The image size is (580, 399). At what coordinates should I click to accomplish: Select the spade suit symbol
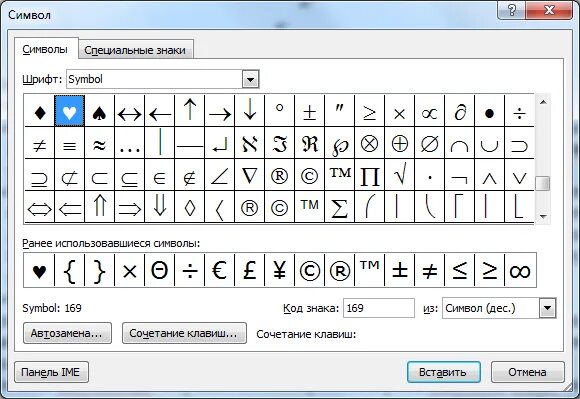tap(100, 111)
